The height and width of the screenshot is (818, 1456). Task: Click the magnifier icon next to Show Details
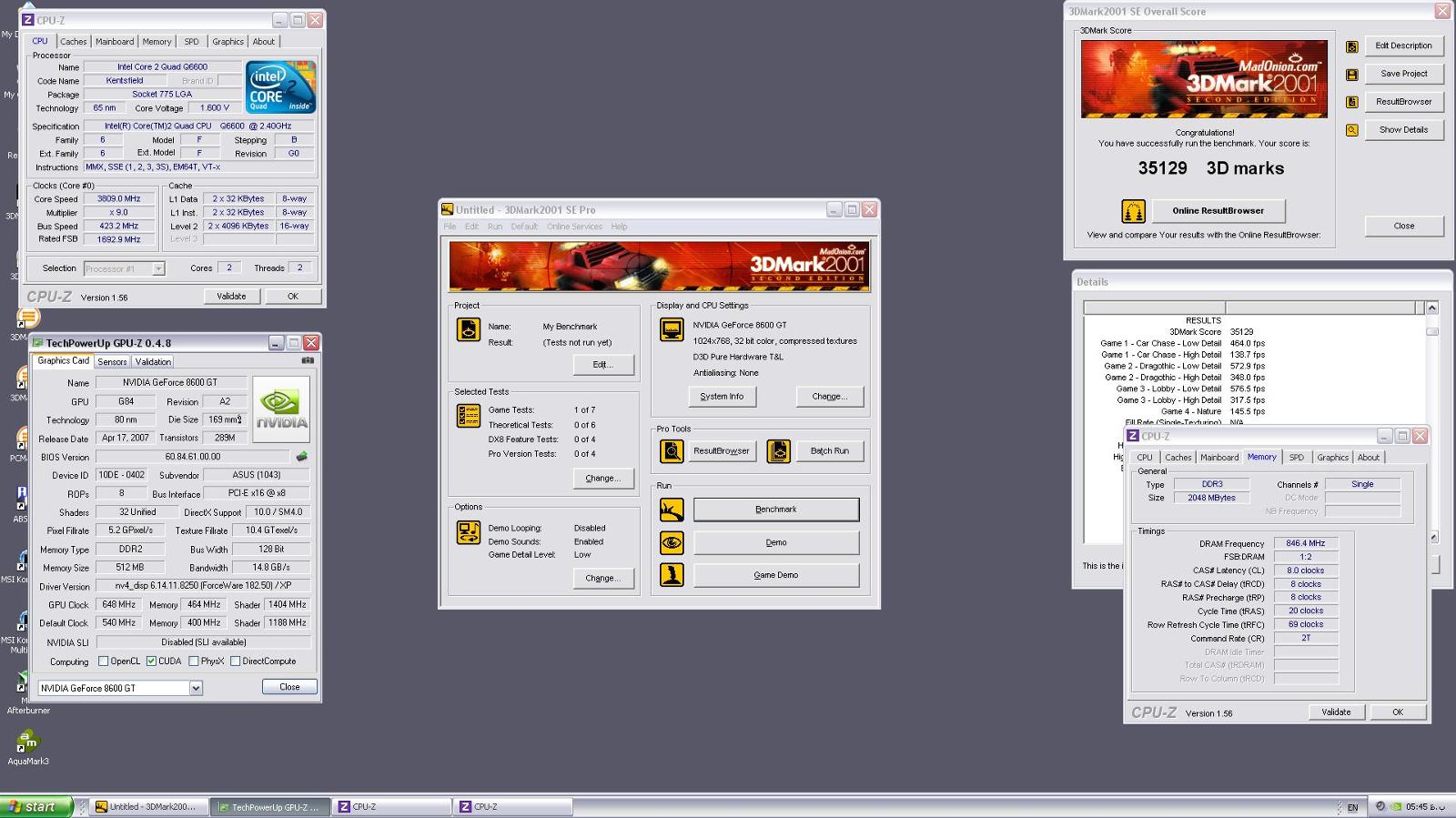tap(1352, 130)
